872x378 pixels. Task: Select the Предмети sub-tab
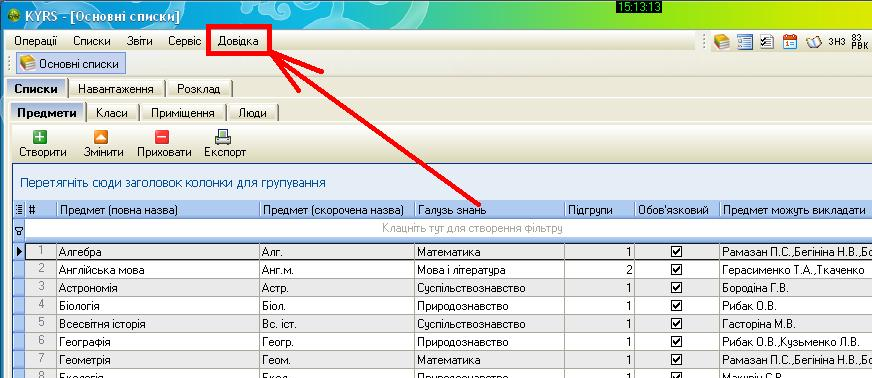(x=47, y=113)
